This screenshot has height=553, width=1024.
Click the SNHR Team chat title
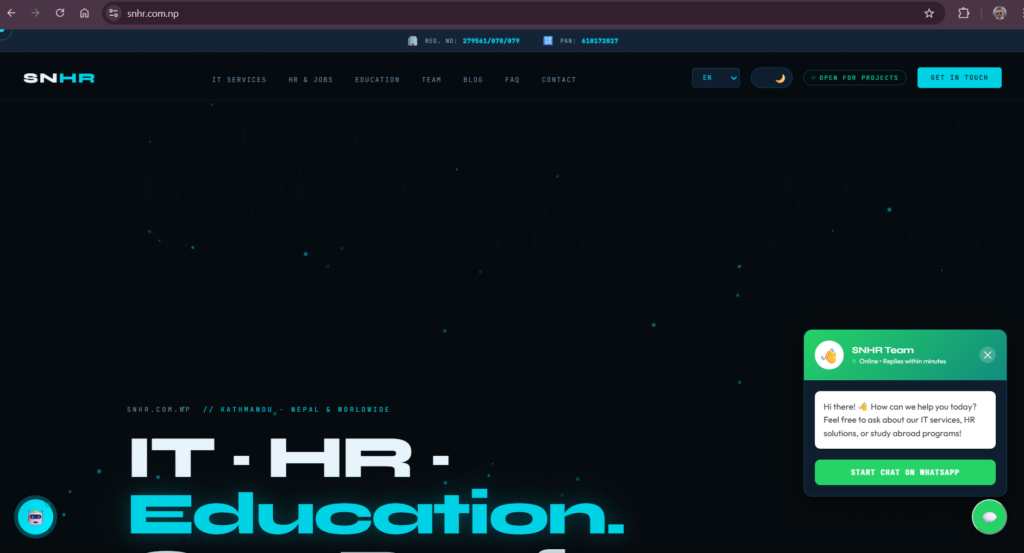pos(882,350)
